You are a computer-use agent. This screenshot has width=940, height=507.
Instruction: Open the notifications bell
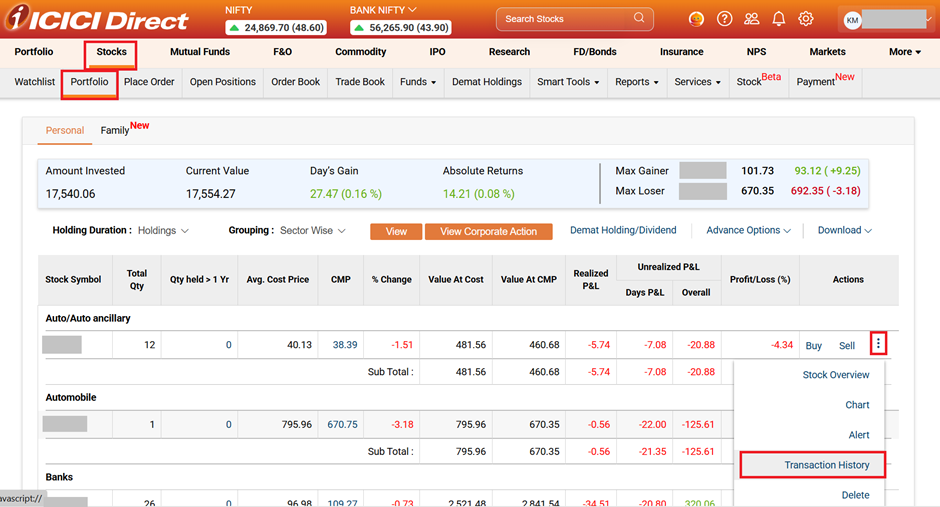click(778, 19)
